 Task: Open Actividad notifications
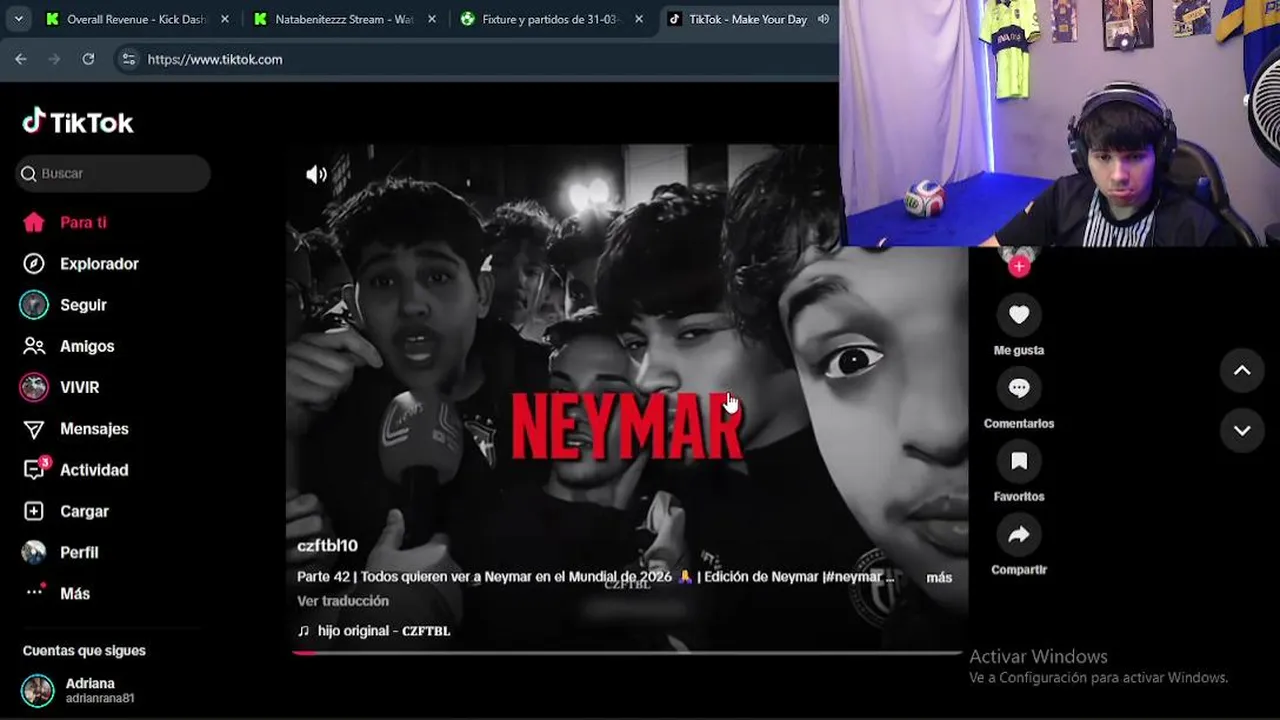[76, 470]
